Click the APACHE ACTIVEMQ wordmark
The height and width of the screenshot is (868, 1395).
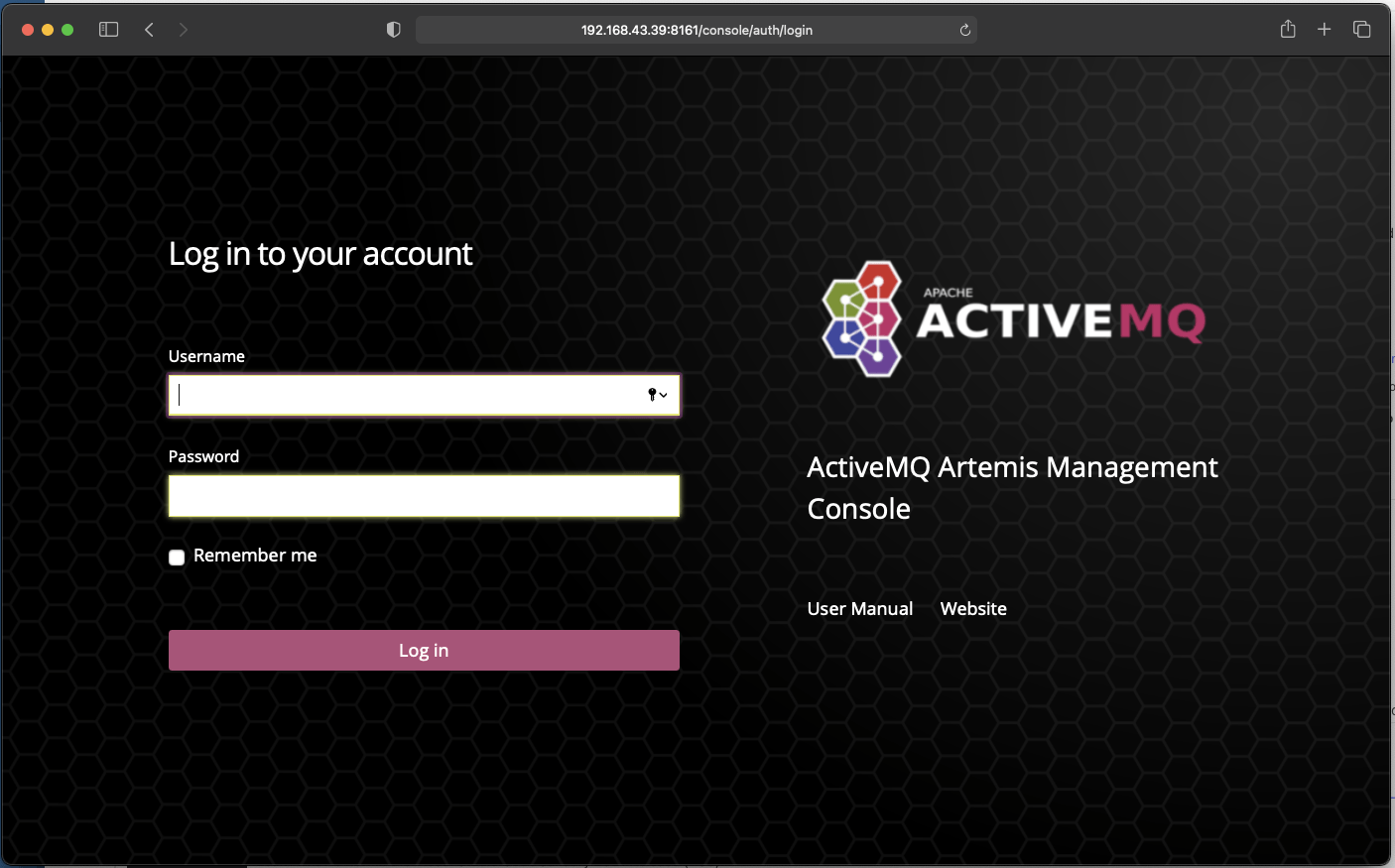coord(1061,315)
